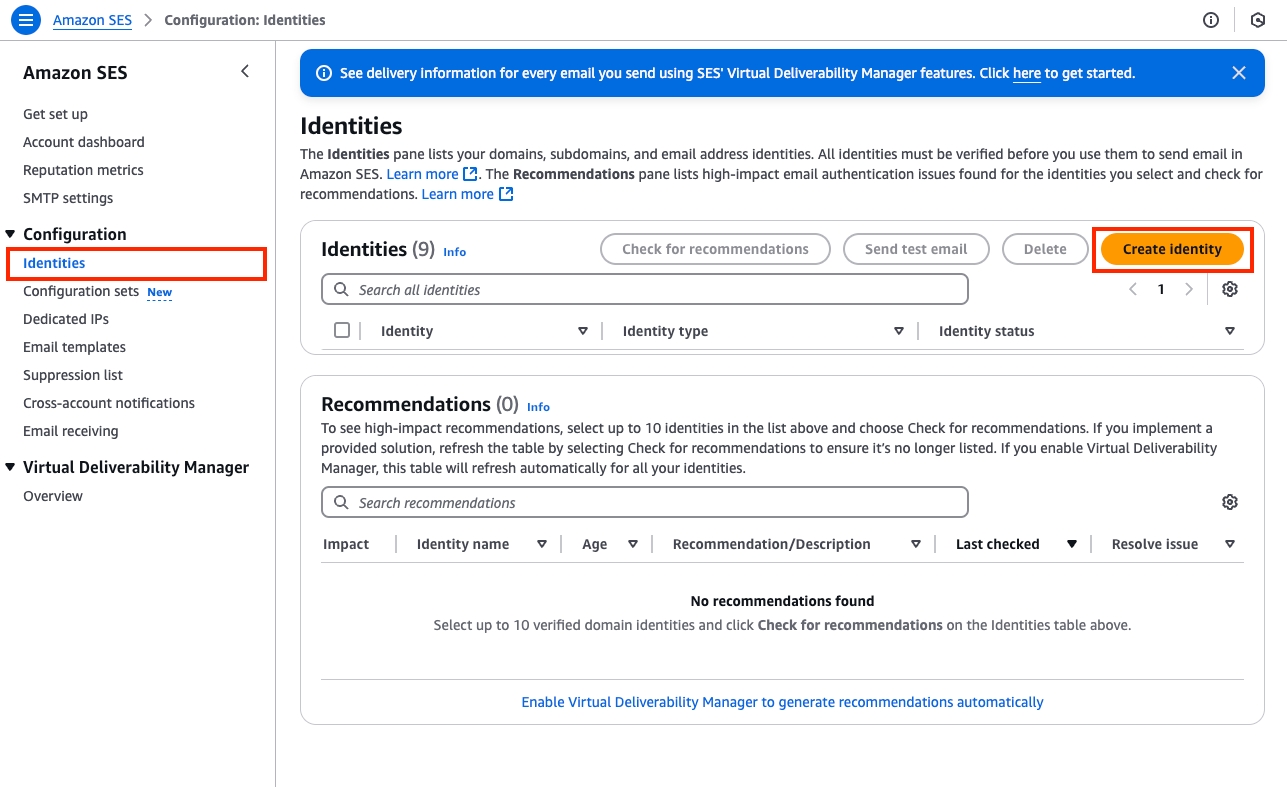Screen dimensions: 1287x787
Task: Open Recommendations table preferences gear icon
Action: point(1230,502)
